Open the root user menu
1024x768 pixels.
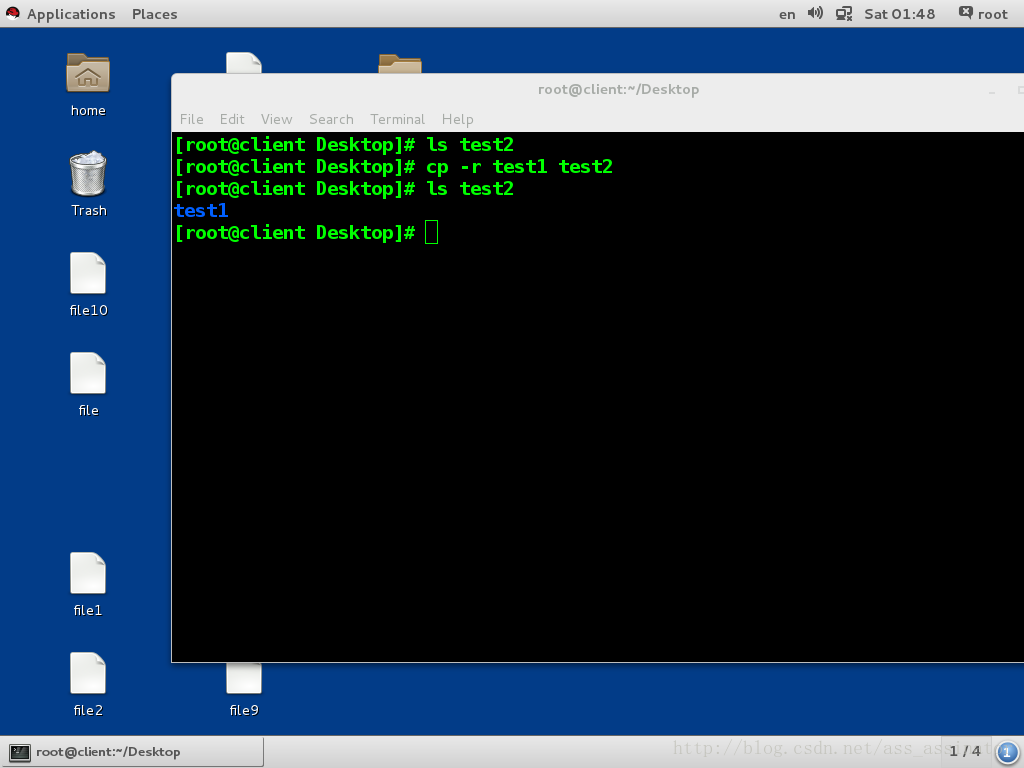pos(992,14)
